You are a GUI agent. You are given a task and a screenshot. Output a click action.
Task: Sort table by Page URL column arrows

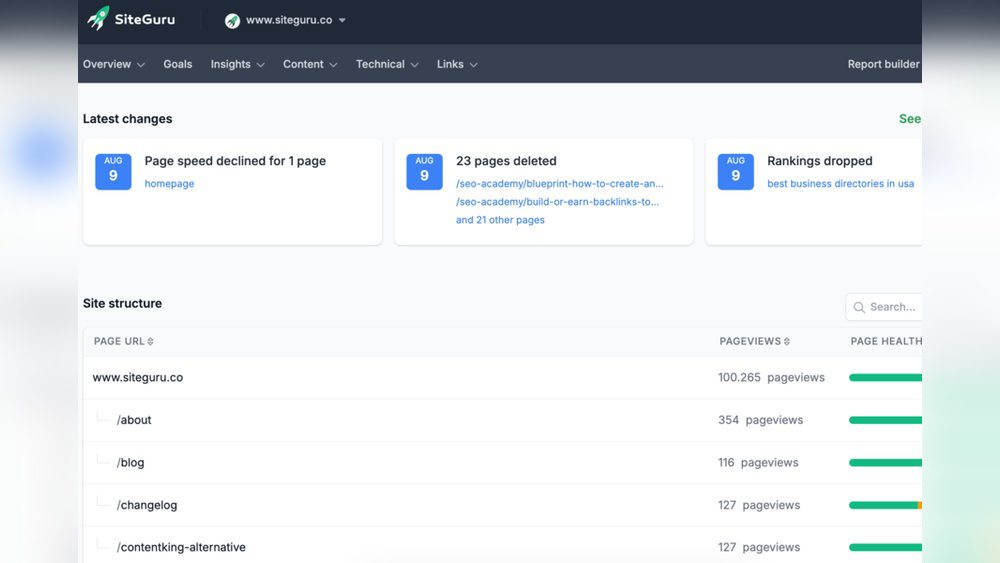coord(151,342)
